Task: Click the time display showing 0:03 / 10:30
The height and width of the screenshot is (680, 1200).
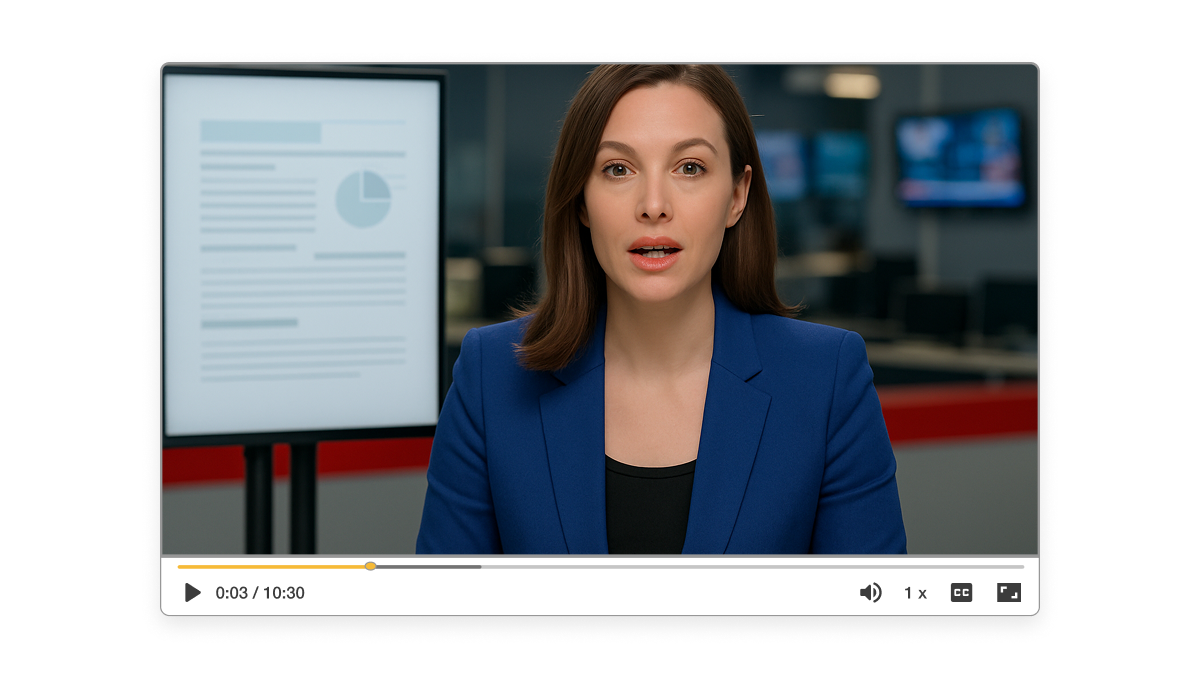Action: [x=262, y=592]
